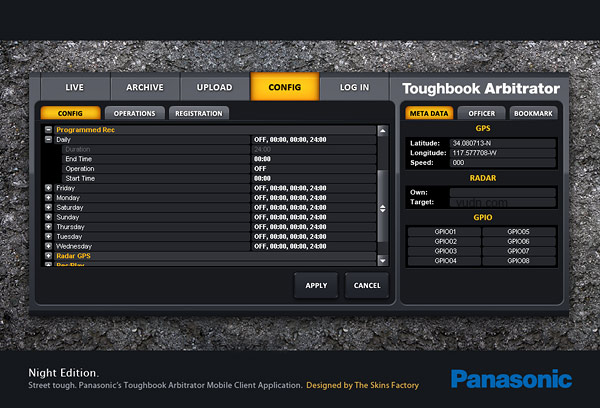Expand the Tuesday schedule row

click(48, 236)
